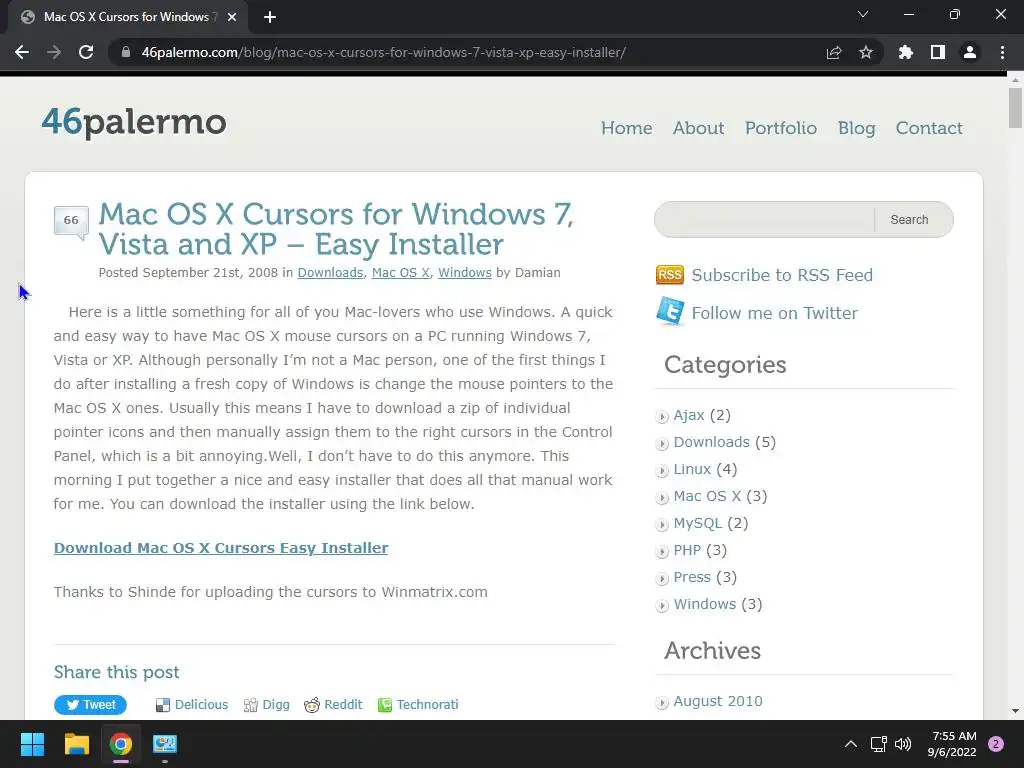Click the Tweet share button
1024x768 pixels.
tap(90, 705)
